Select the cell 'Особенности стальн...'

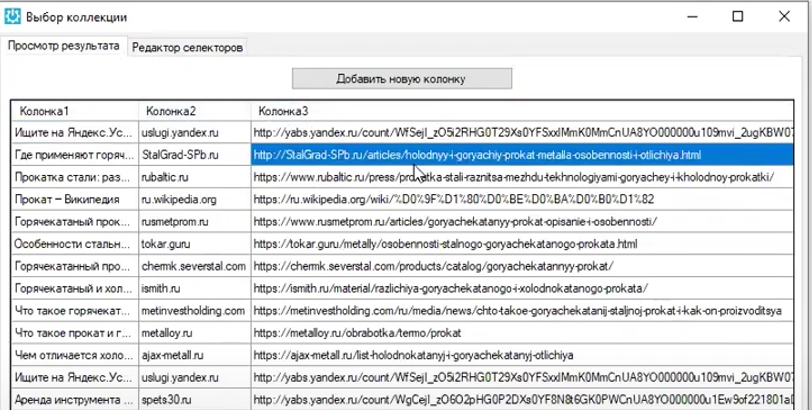point(75,244)
